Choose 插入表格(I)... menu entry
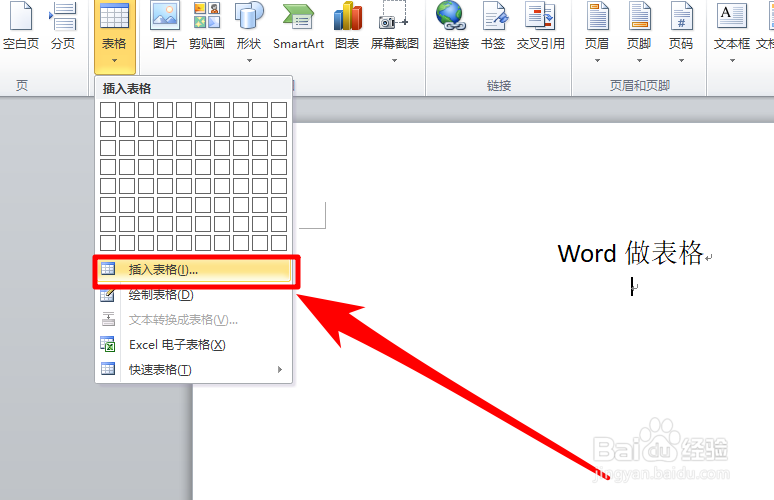This screenshot has width=774, height=500. tap(194, 270)
